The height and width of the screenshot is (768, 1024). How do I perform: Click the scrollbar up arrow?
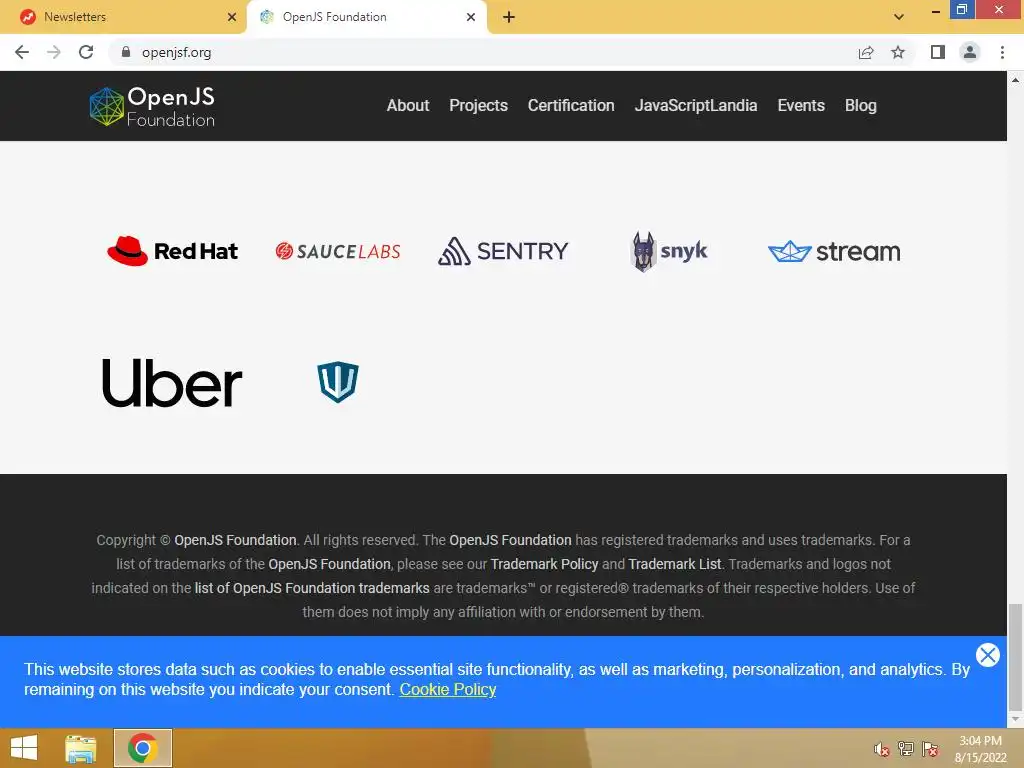click(1015, 80)
